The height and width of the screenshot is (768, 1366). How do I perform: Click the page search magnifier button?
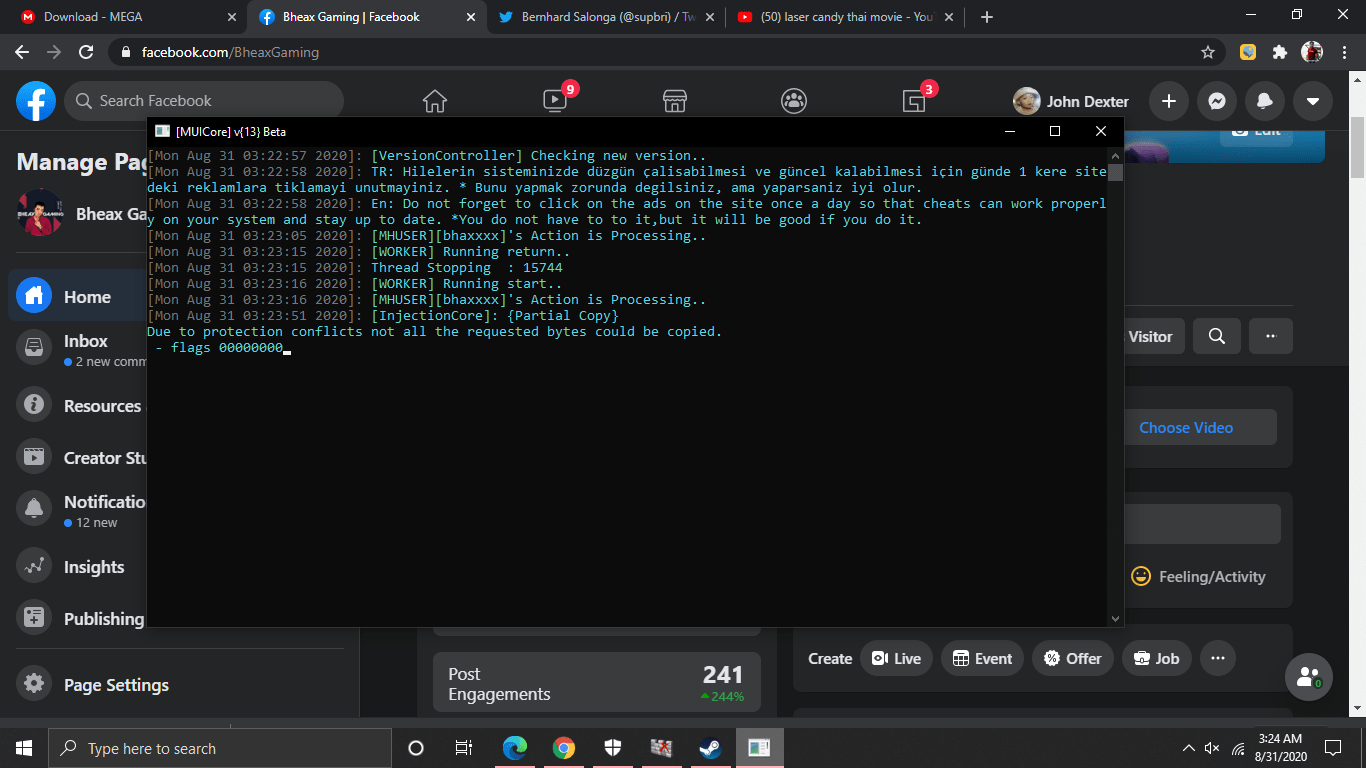coord(1217,336)
